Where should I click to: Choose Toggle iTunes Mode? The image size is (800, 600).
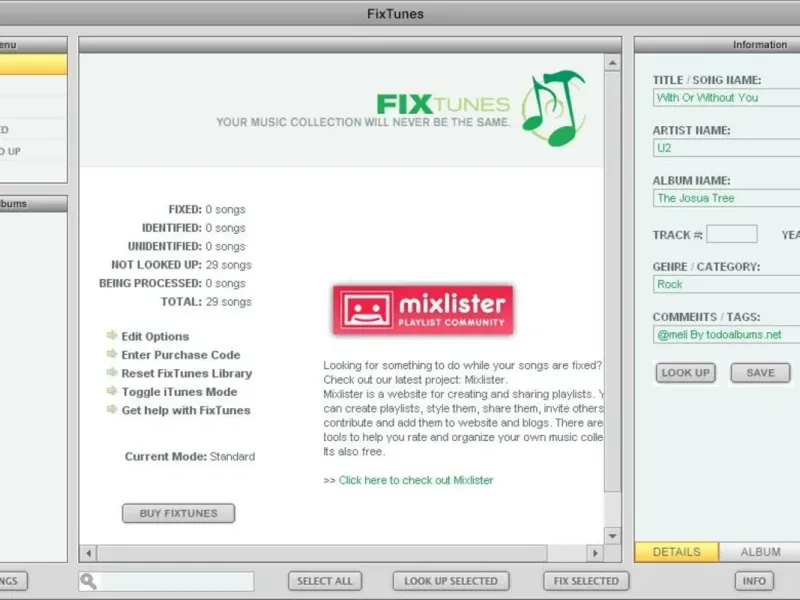pyautogui.click(x=179, y=392)
